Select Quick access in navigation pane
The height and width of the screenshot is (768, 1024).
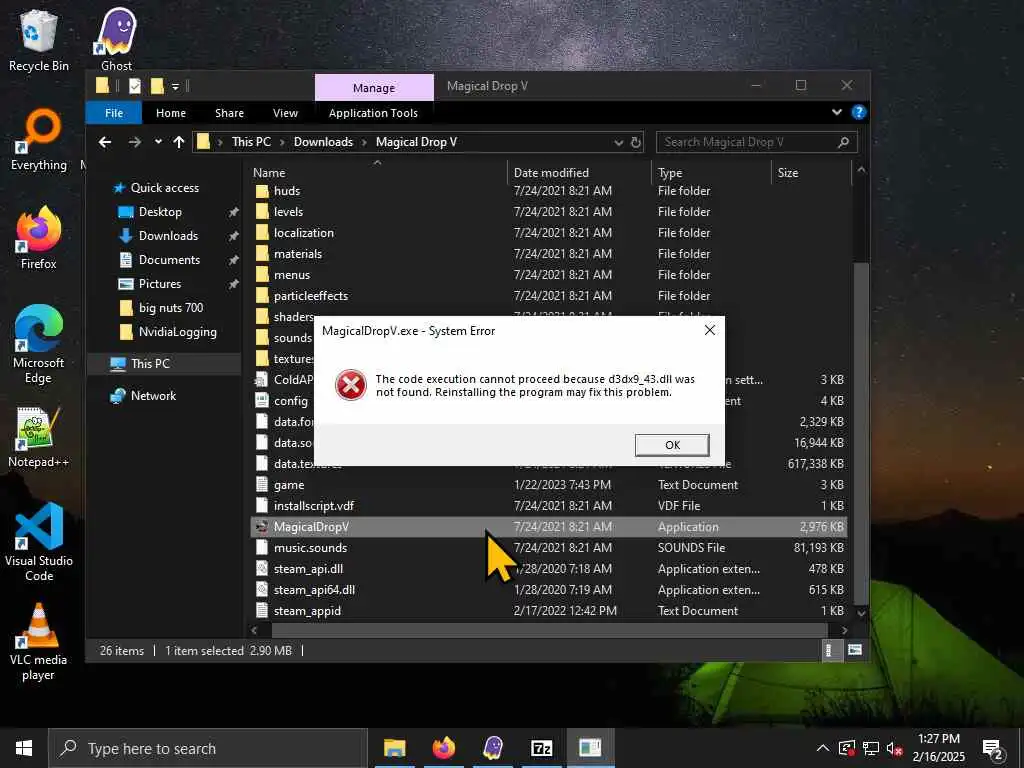coord(165,188)
